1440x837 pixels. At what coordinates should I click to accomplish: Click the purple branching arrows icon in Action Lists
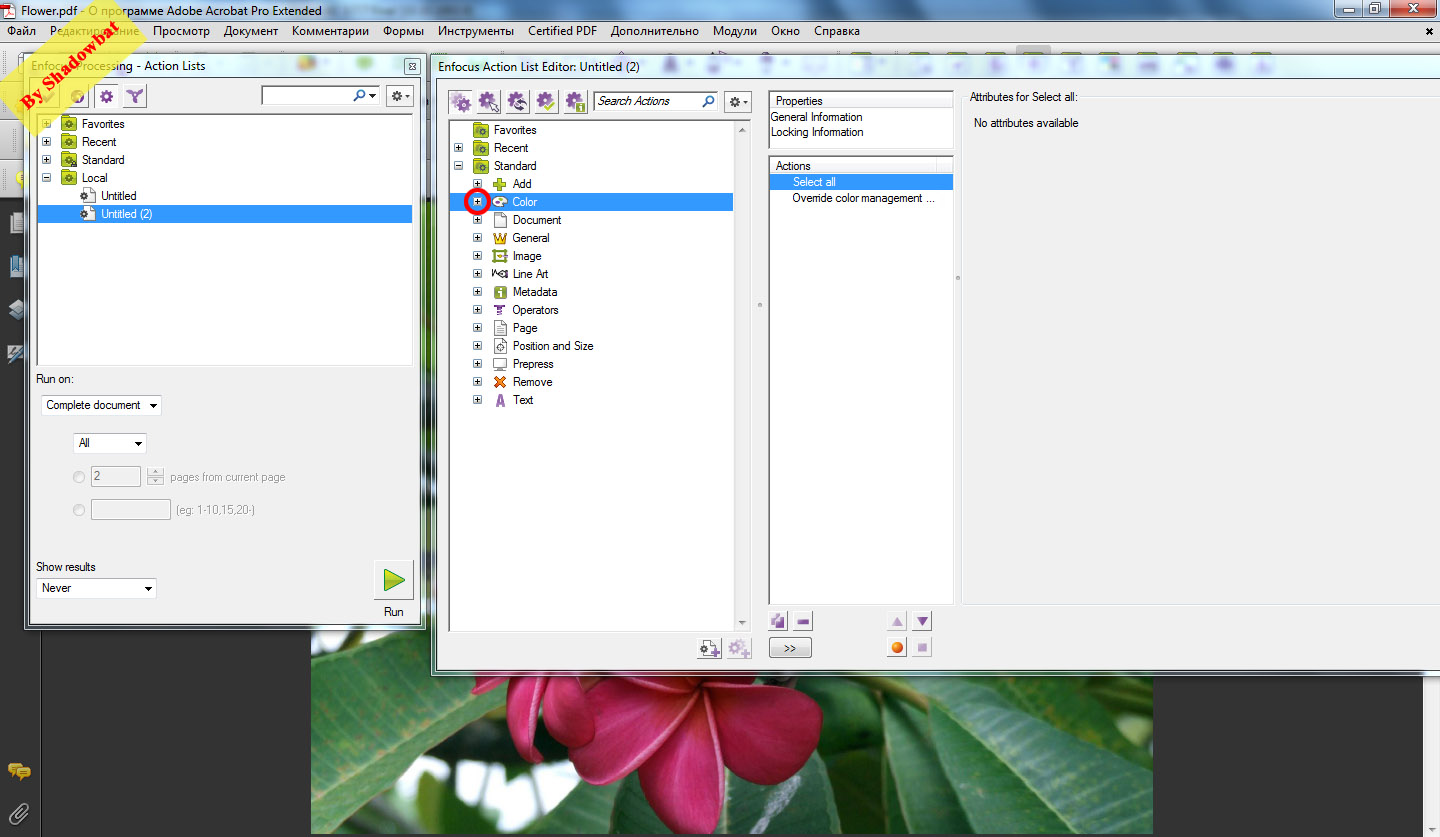point(135,96)
